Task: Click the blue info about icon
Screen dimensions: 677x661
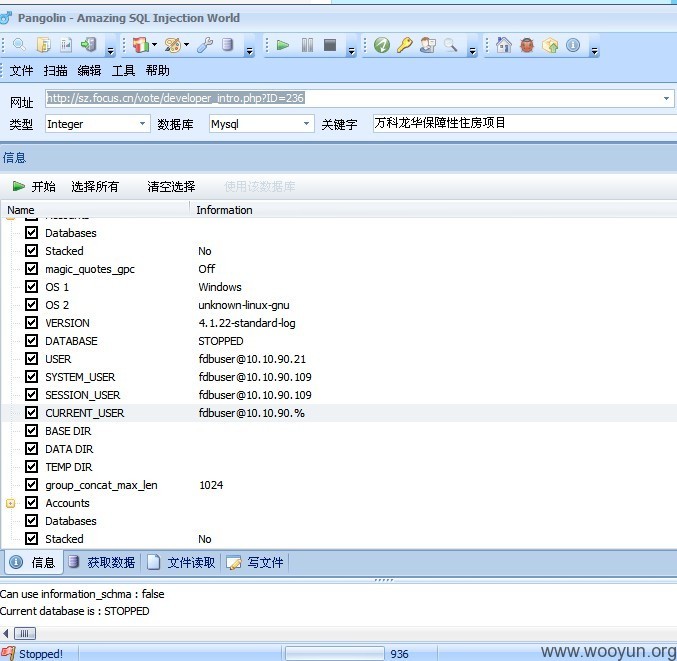Action: point(573,45)
